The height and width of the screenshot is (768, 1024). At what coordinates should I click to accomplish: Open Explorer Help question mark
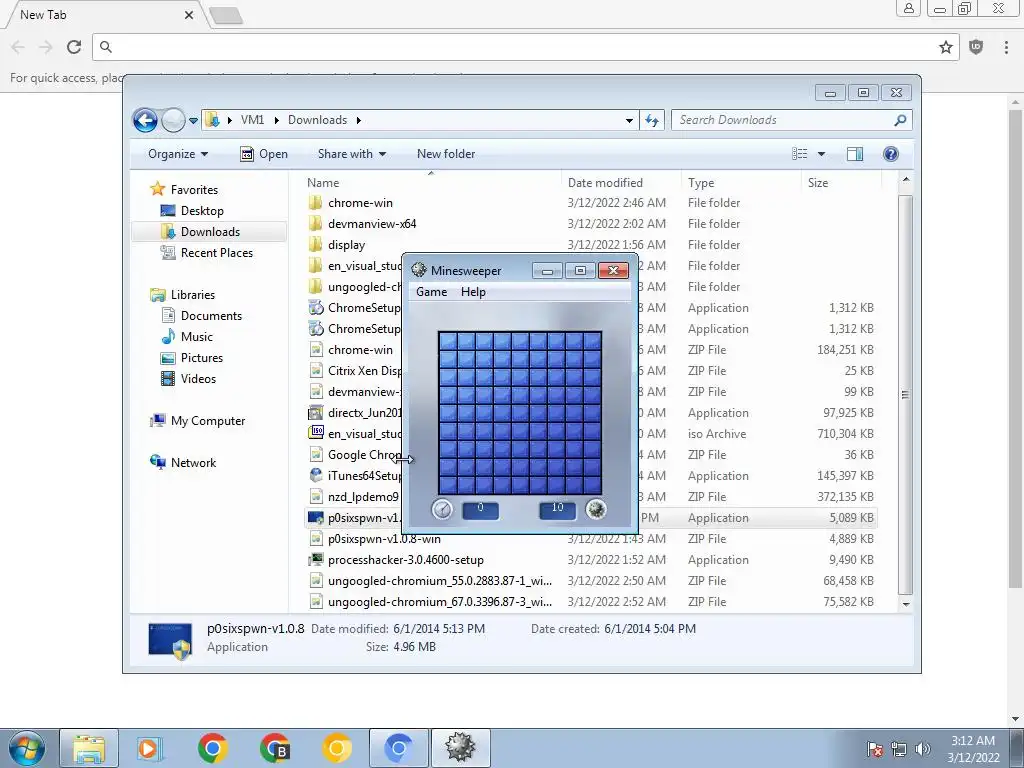click(x=891, y=154)
